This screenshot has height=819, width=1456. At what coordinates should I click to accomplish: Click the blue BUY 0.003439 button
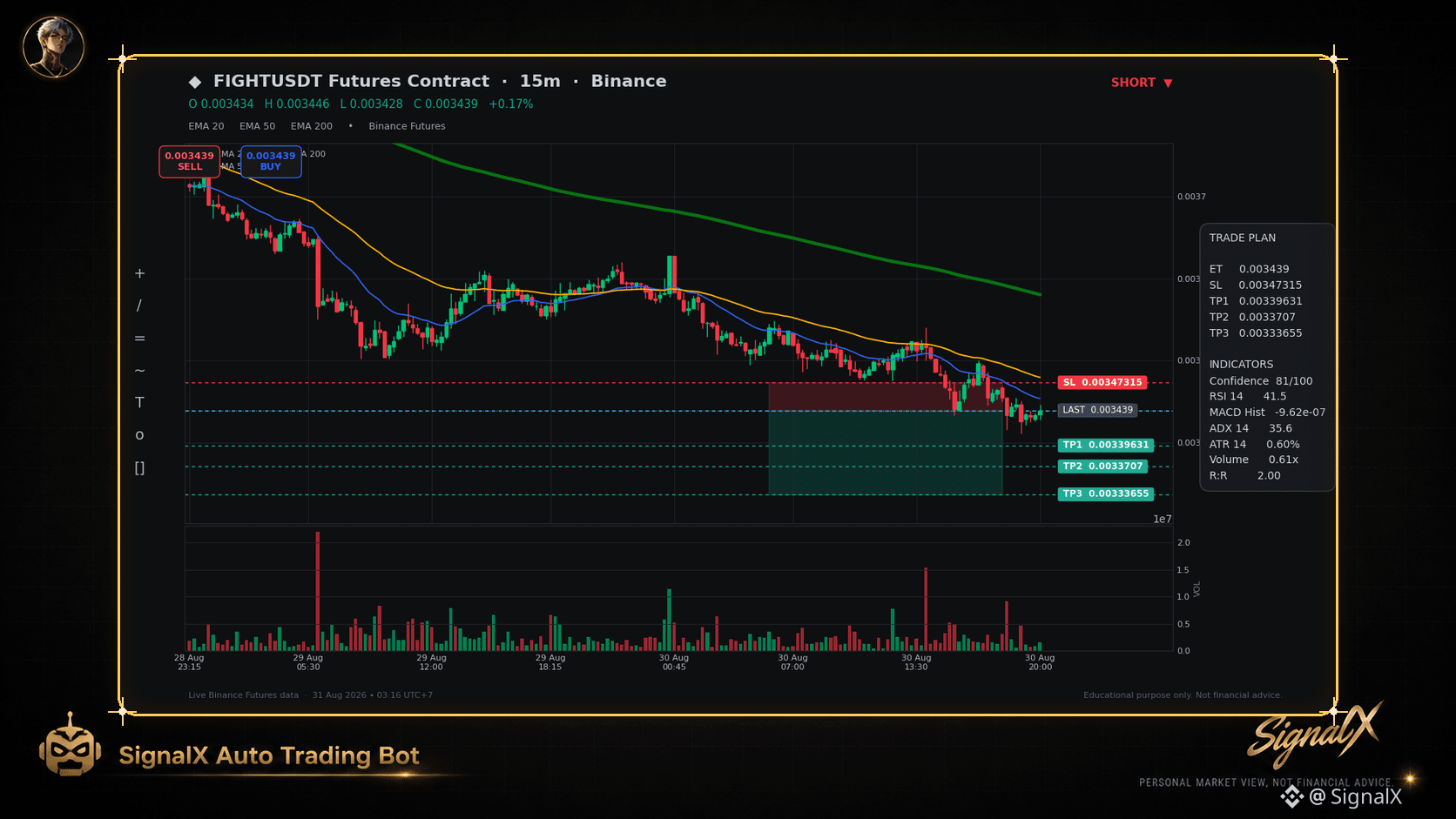(x=271, y=161)
